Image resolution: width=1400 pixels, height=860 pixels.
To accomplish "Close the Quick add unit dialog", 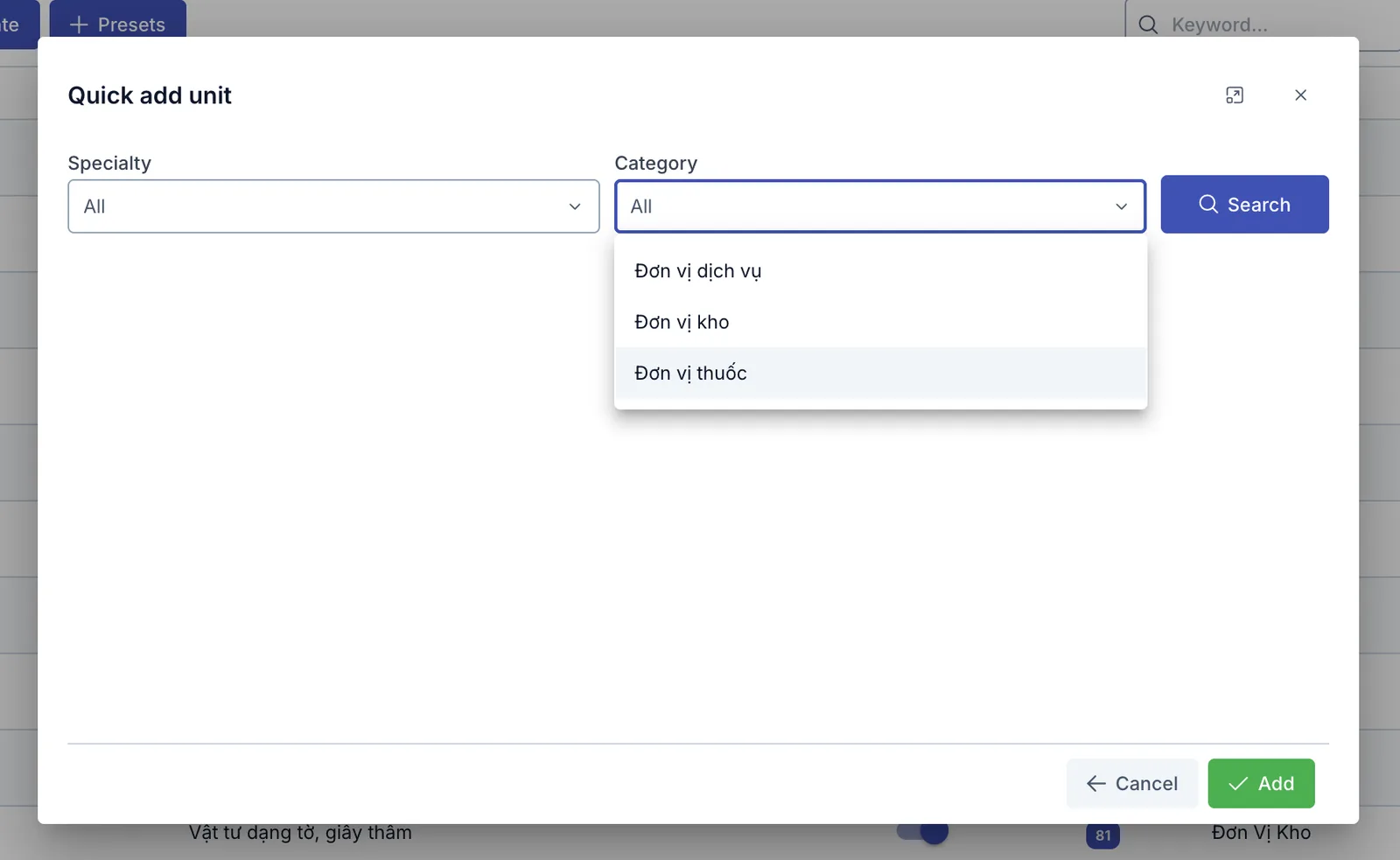I will pyautogui.click(x=1300, y=95).
